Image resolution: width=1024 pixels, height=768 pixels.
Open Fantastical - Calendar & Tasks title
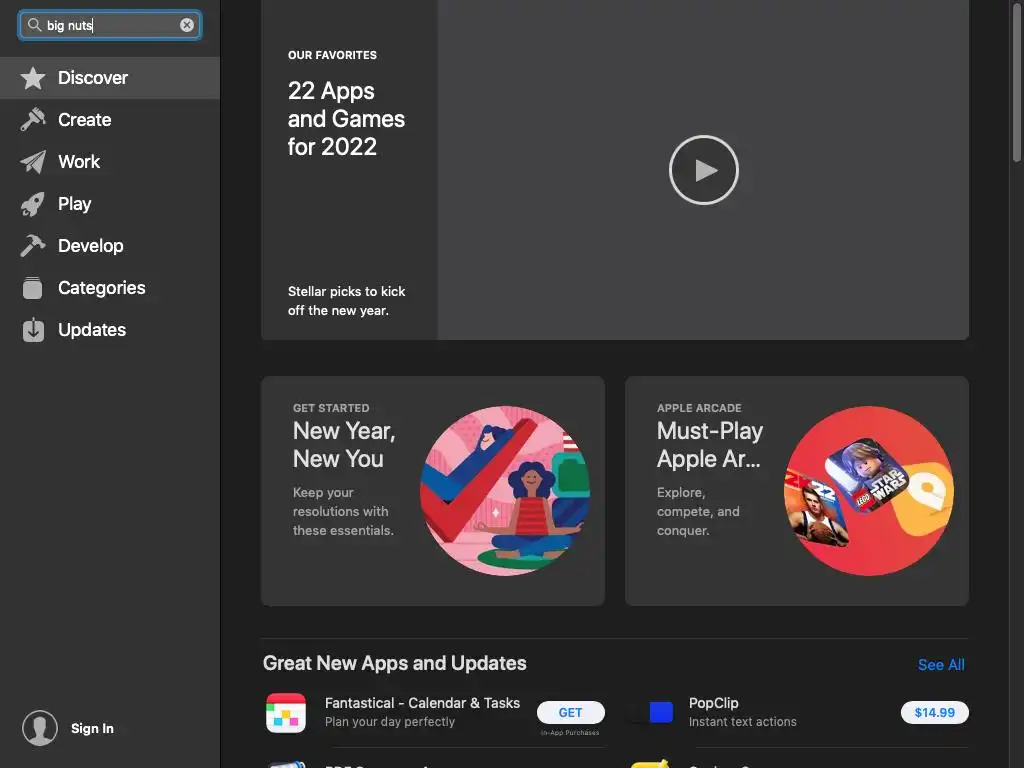[x=423, y=703]
